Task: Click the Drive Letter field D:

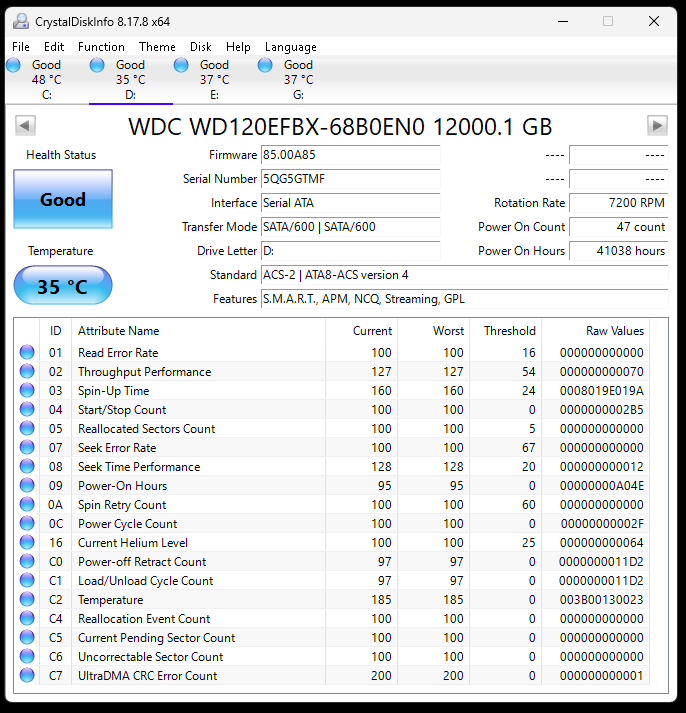Action: (x=351, y=251)
